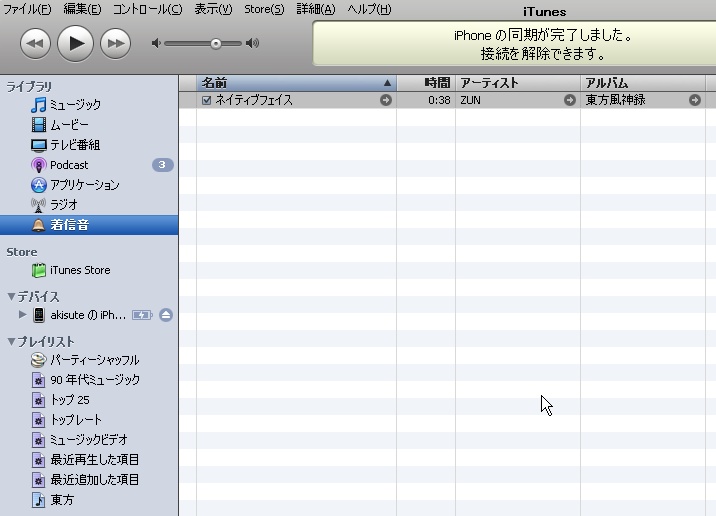
Task: Open the Store(S) menu
Action: [x=264, y=9]
